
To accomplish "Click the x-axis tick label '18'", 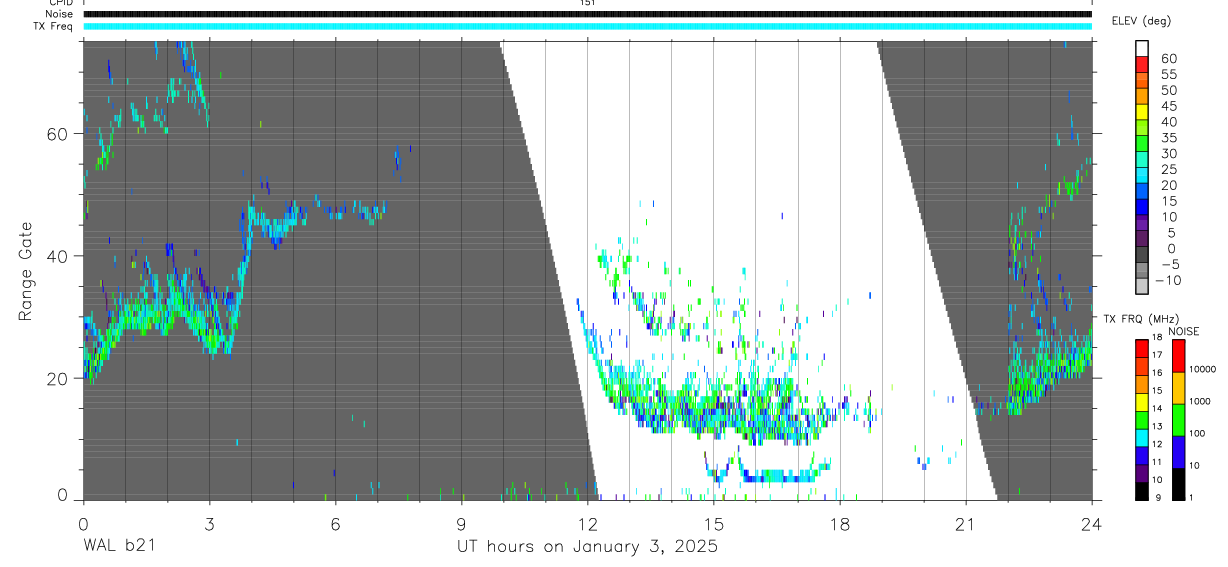I will [x=839, y=523].
